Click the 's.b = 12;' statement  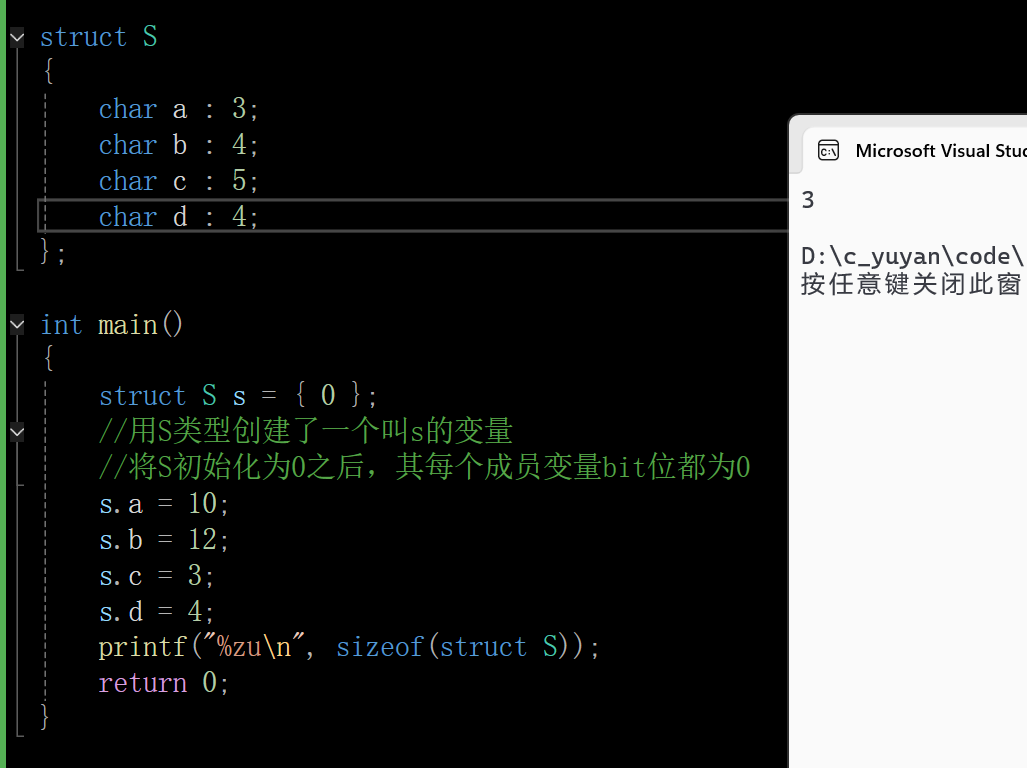tap(164, 540)
